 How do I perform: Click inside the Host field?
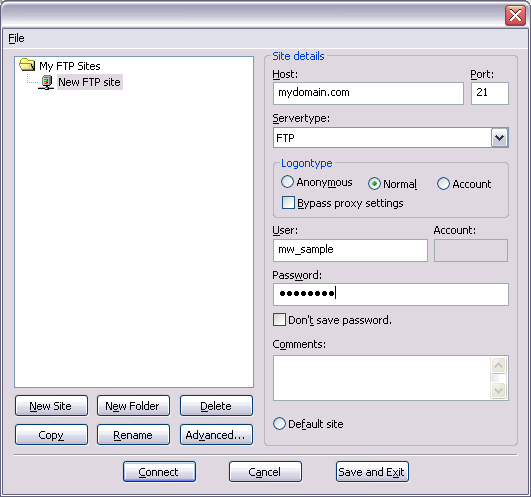[368, 93]
